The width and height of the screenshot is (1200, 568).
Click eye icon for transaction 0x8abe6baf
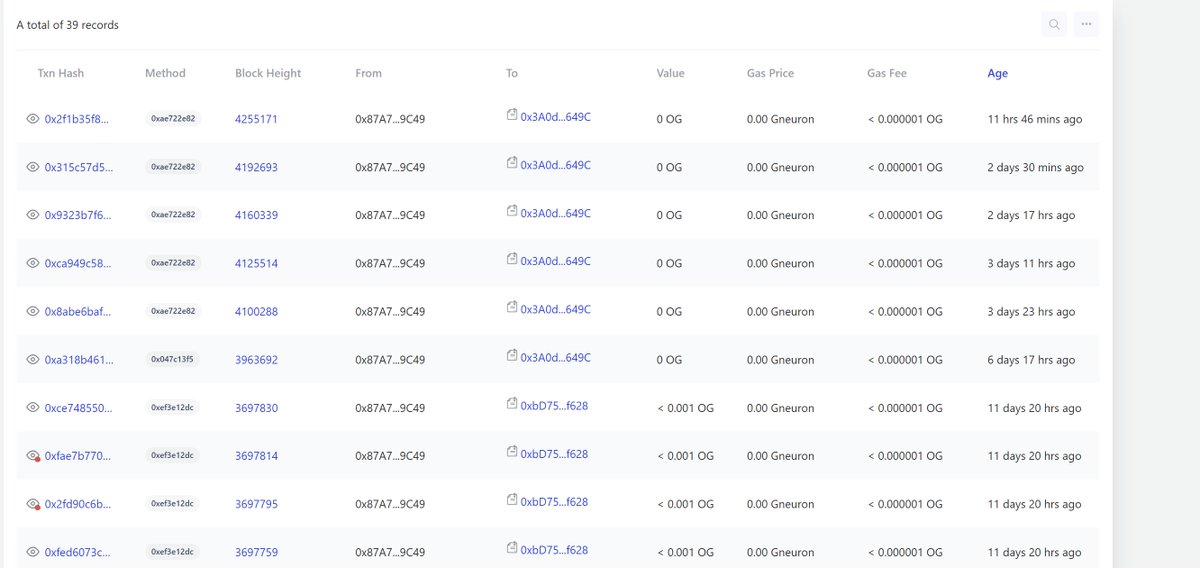click(x=33, y=312)
